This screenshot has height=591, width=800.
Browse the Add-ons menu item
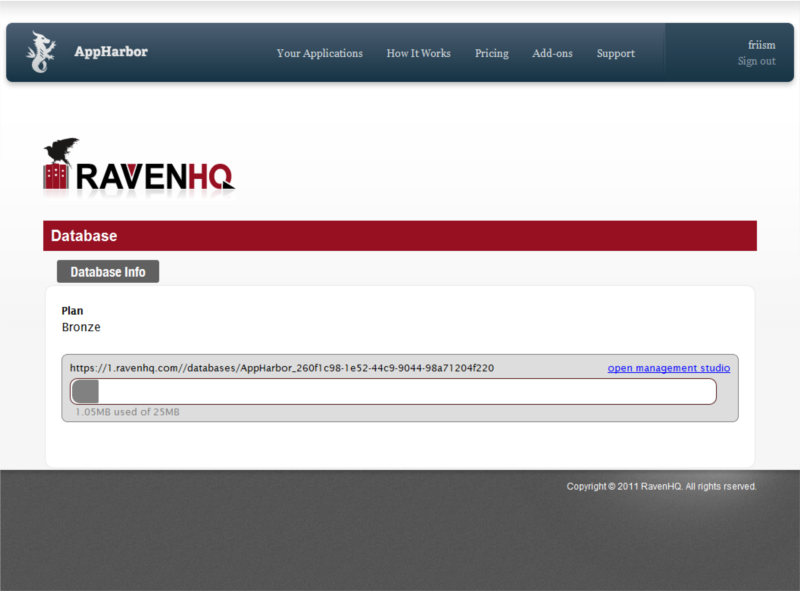click(x=553, y=53)
